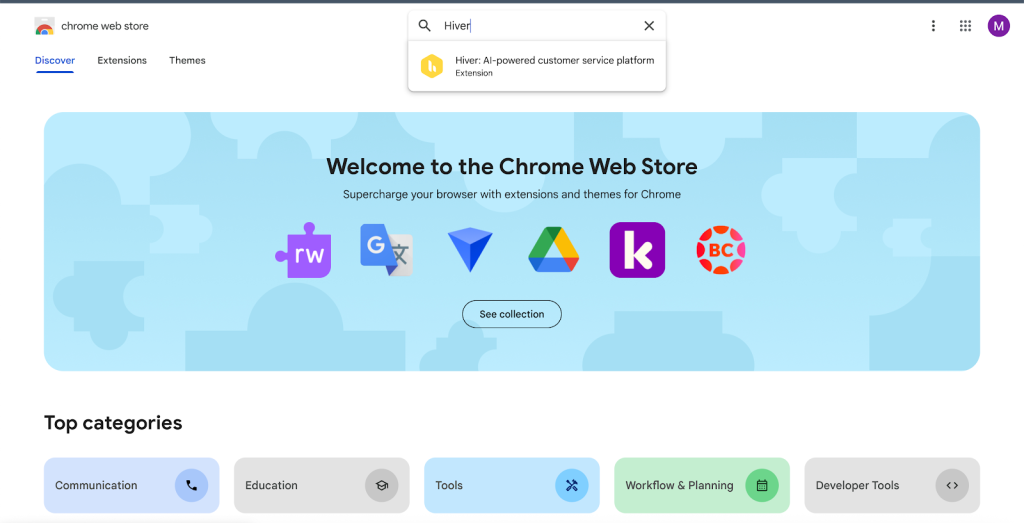The width and height of the screenshot is (1024, 523).
Task: Open the Google Drive extension icon
Action: pyautogui.click(x=554, y=250)
